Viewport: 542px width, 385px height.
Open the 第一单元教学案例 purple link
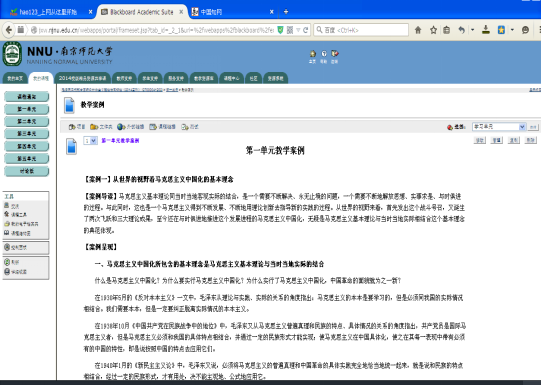pyautogui.click(x=120, y=141)
